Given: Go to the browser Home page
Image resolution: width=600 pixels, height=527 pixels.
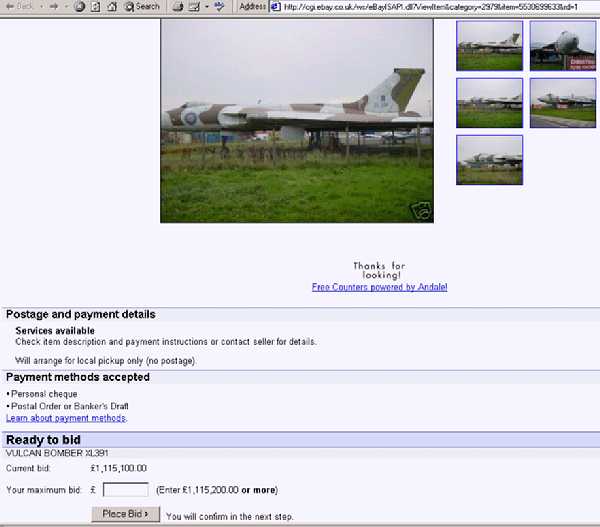Looking at the screenshot, I should pos(111,6).
